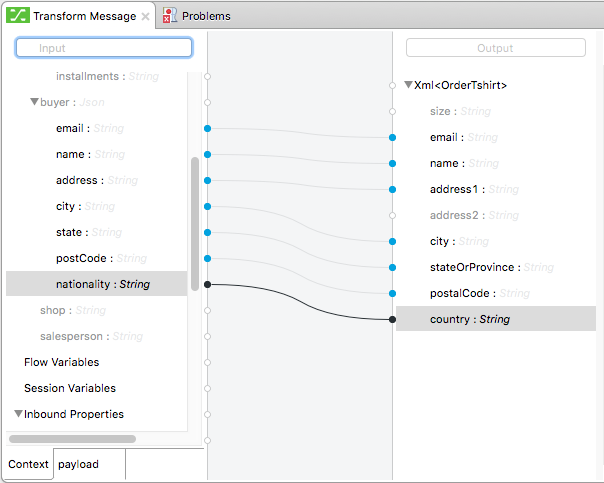Click the Transform Message tab icon
The width and height of the screenshot is (604, 483).
[x=18, y=16]
